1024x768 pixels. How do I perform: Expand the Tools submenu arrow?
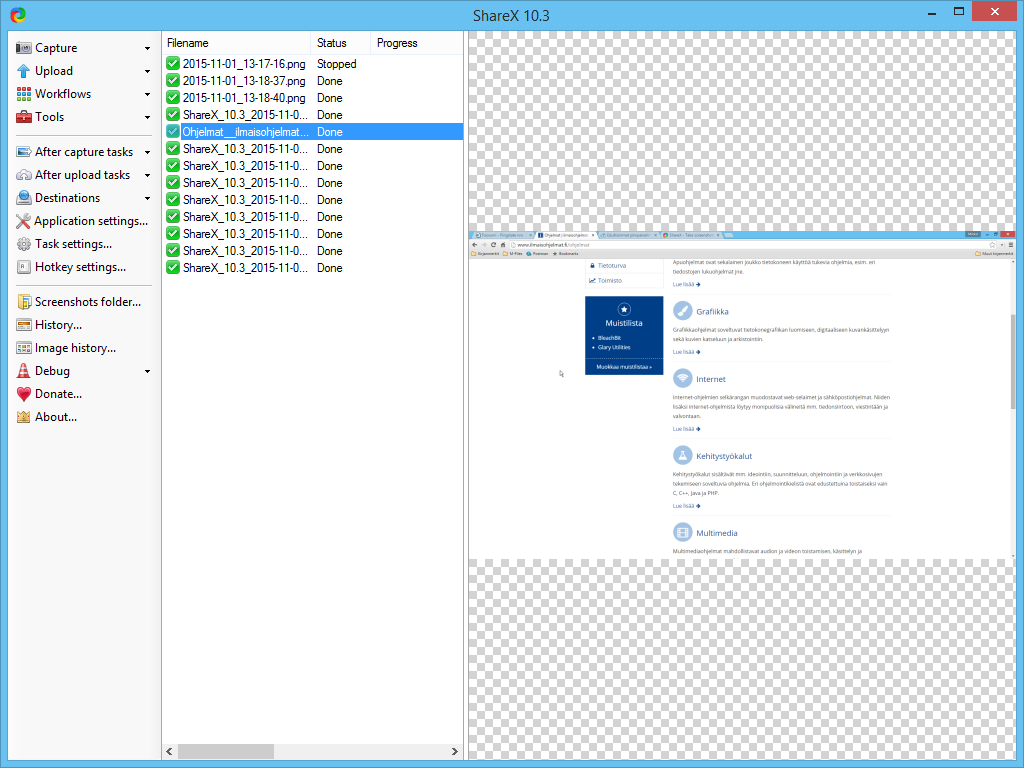click(148, 118)
